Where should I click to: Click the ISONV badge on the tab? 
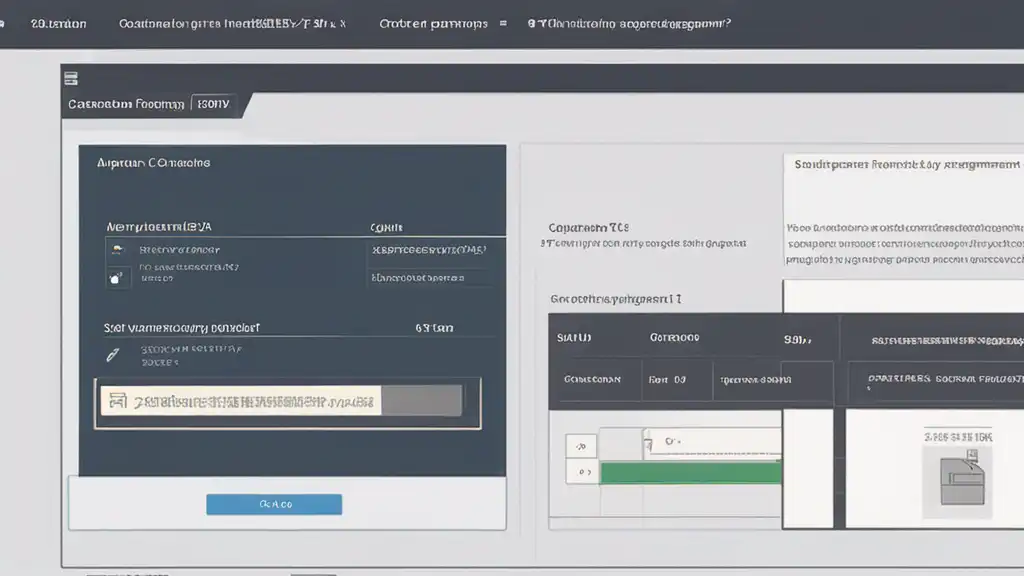pos(213,104)
